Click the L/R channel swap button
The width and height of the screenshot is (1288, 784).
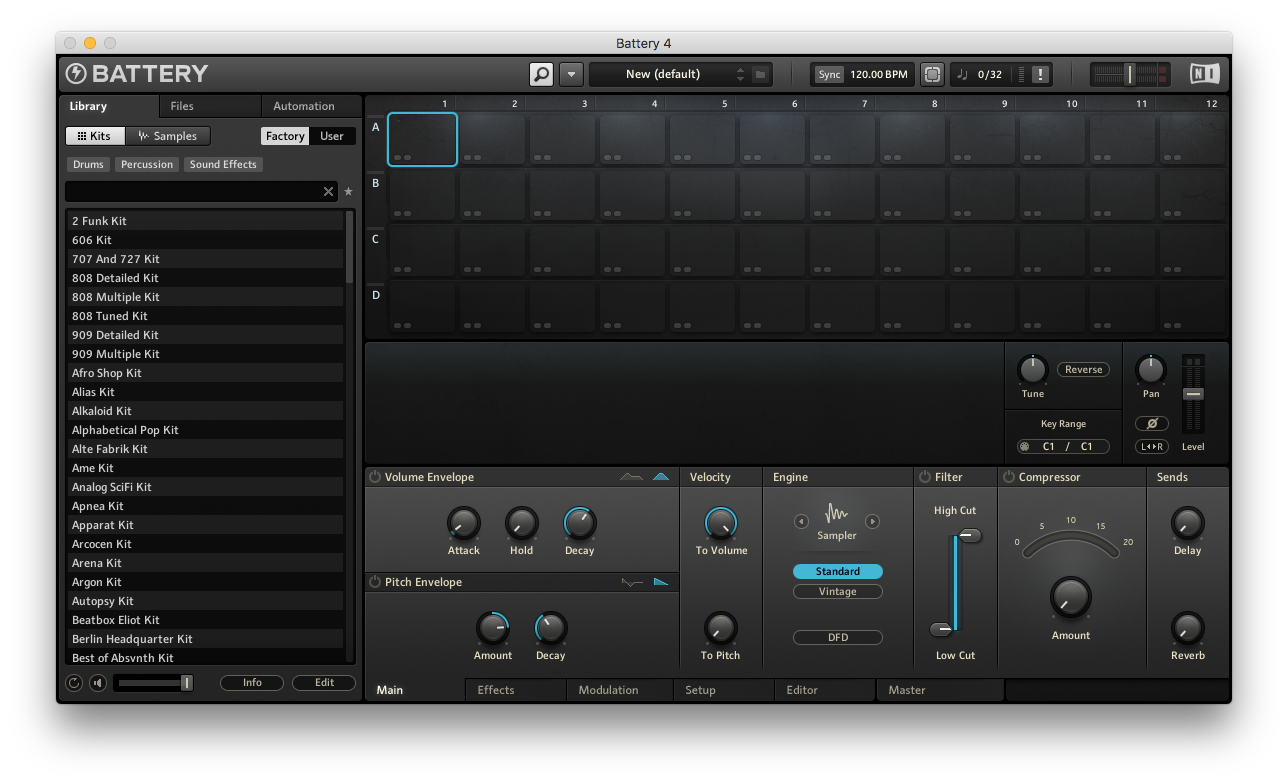click(1151, 447)
